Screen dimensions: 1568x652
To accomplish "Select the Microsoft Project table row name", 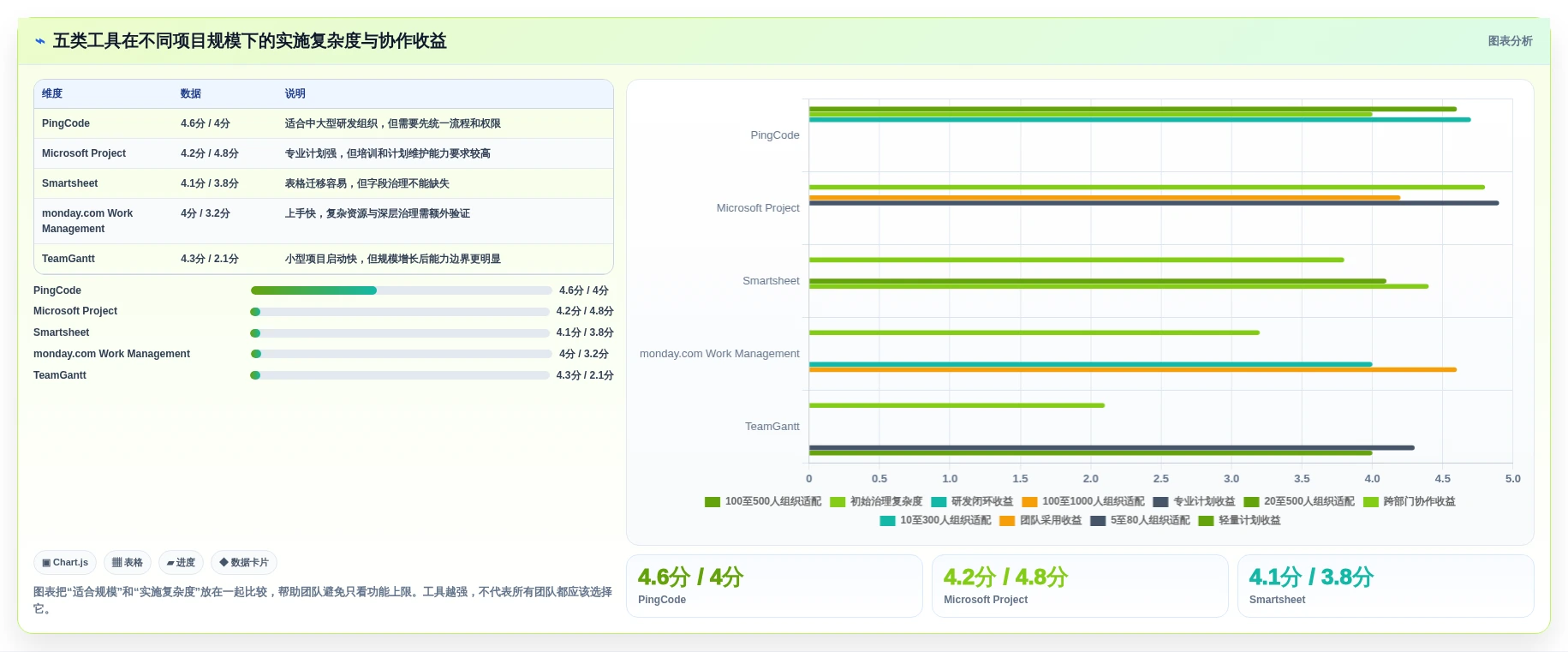I will (x=84, y=153).
